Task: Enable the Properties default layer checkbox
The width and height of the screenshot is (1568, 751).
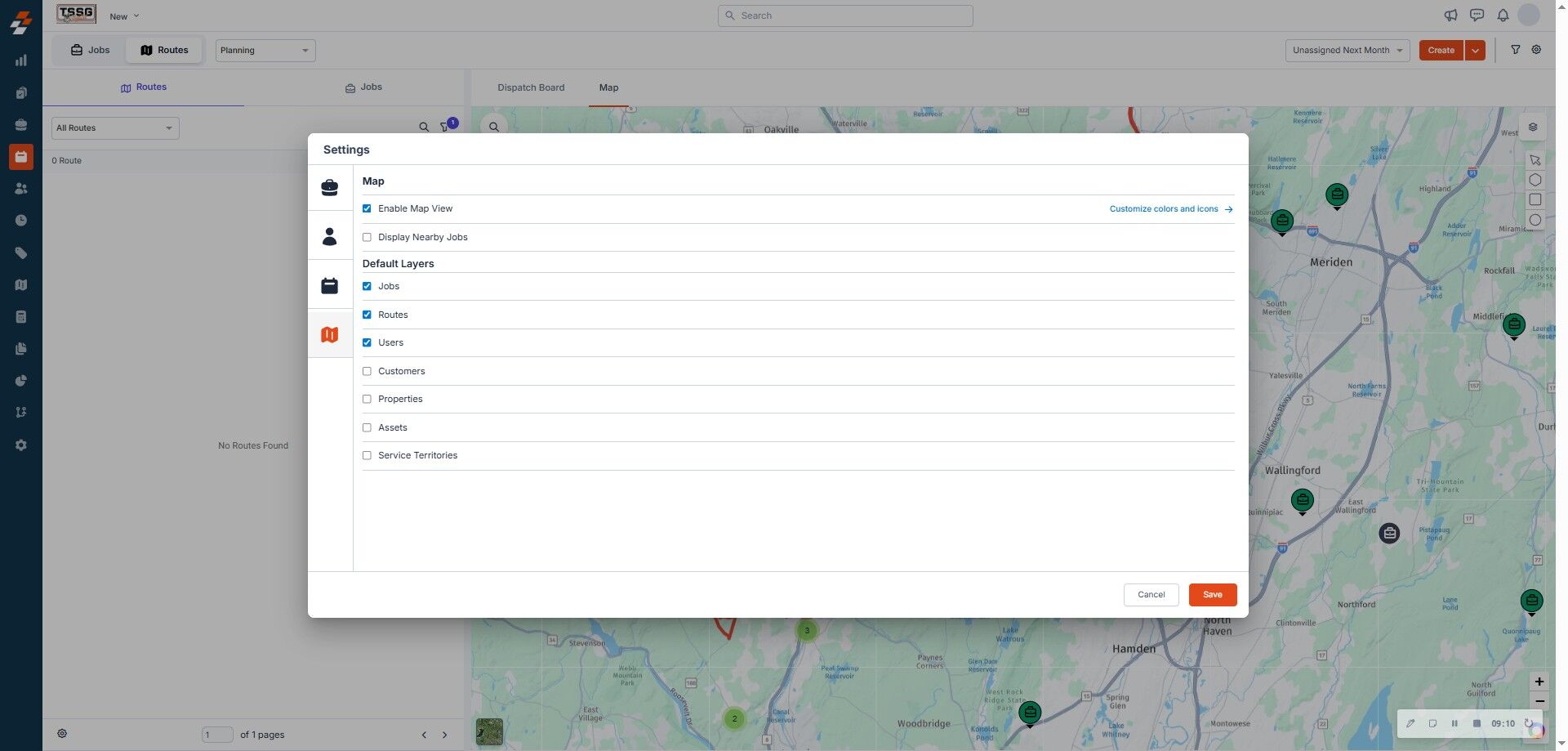Action: pos(367,399)
